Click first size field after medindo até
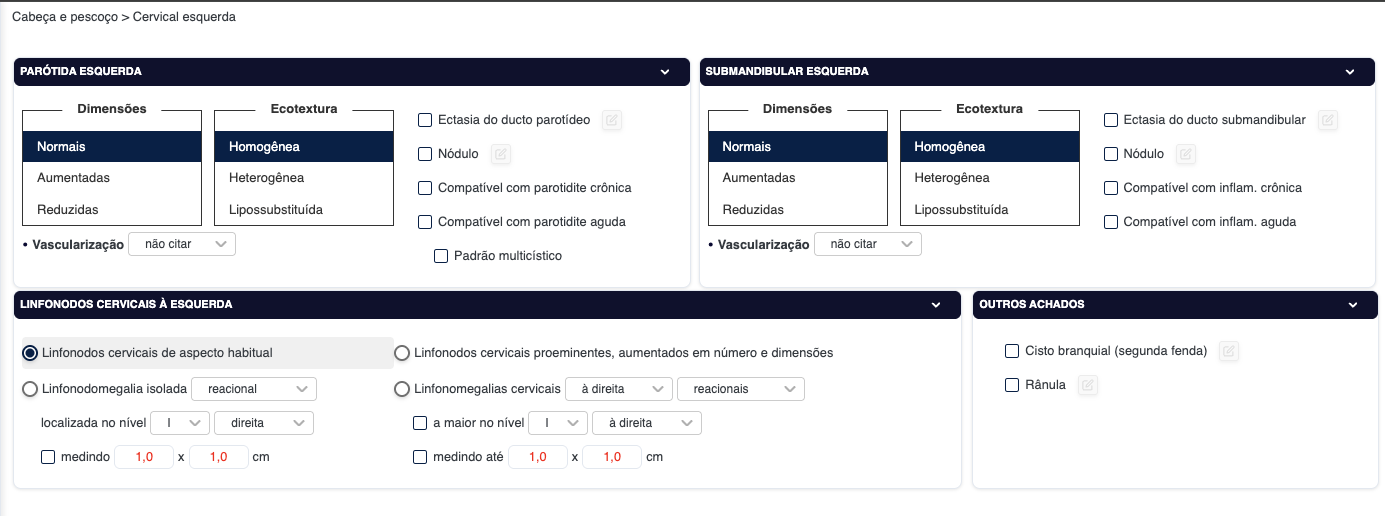1385x516 pixels. tap(538, 457)
